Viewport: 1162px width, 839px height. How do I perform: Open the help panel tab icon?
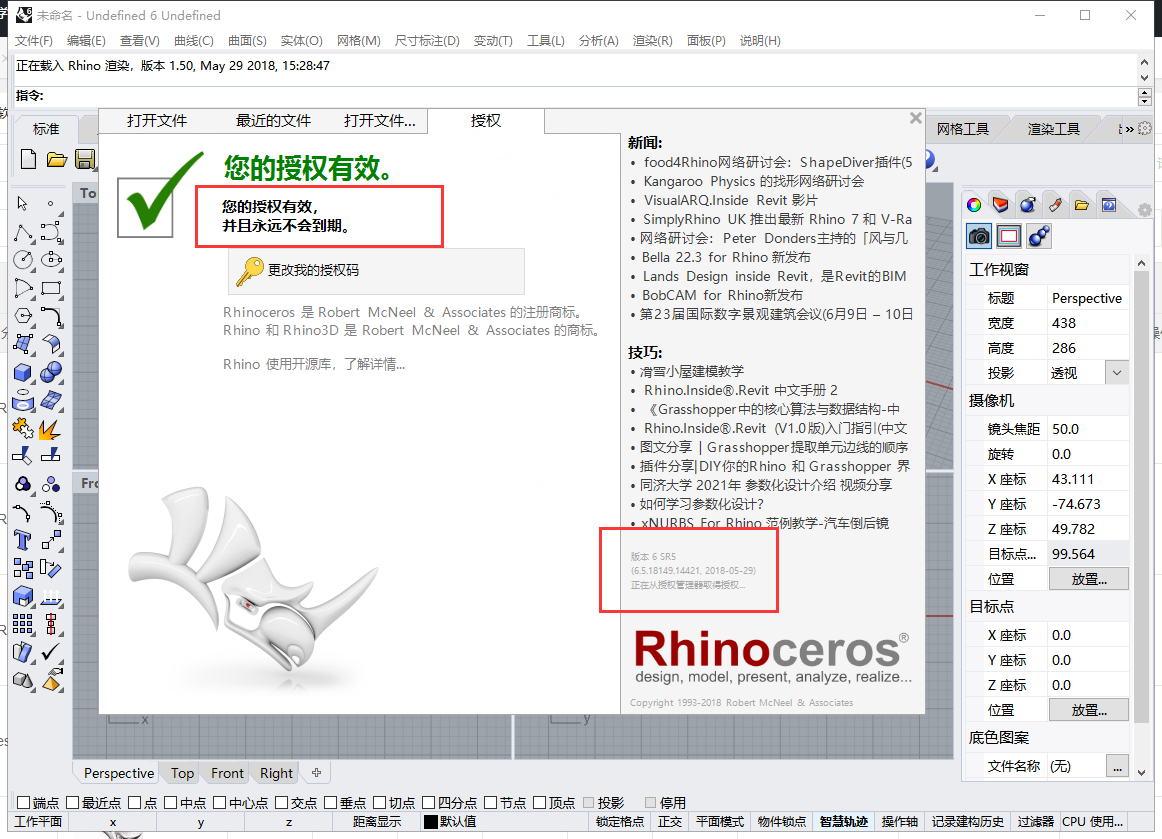pyautogui.click(x=1109, y=205)
